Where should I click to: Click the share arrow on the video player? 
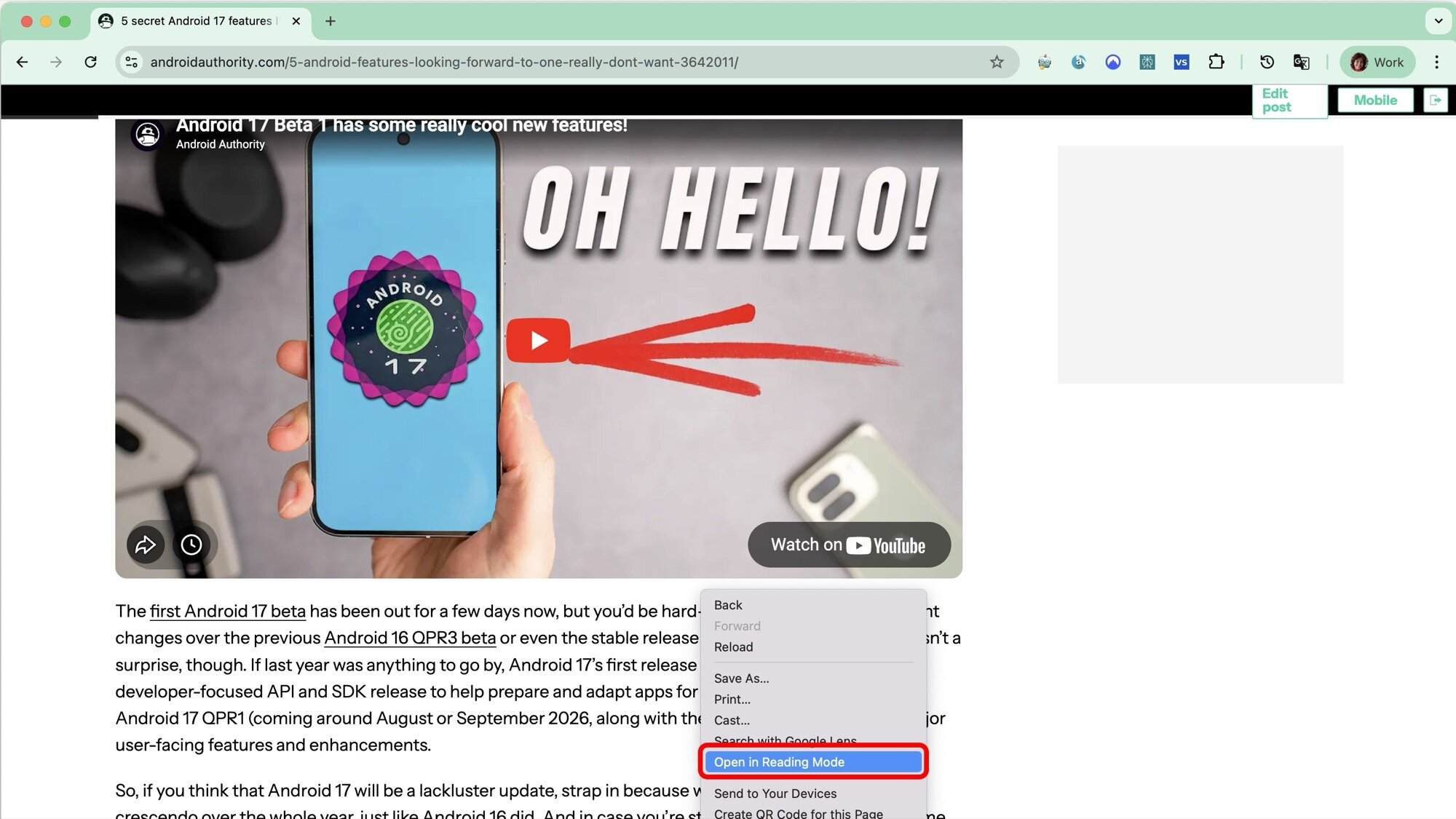pos(146,545)
